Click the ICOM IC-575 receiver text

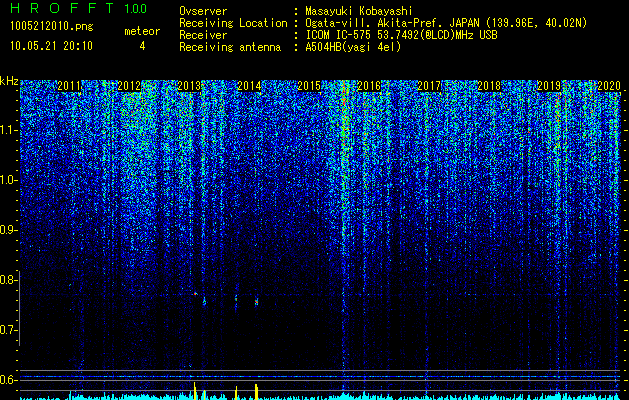[401, 35]
